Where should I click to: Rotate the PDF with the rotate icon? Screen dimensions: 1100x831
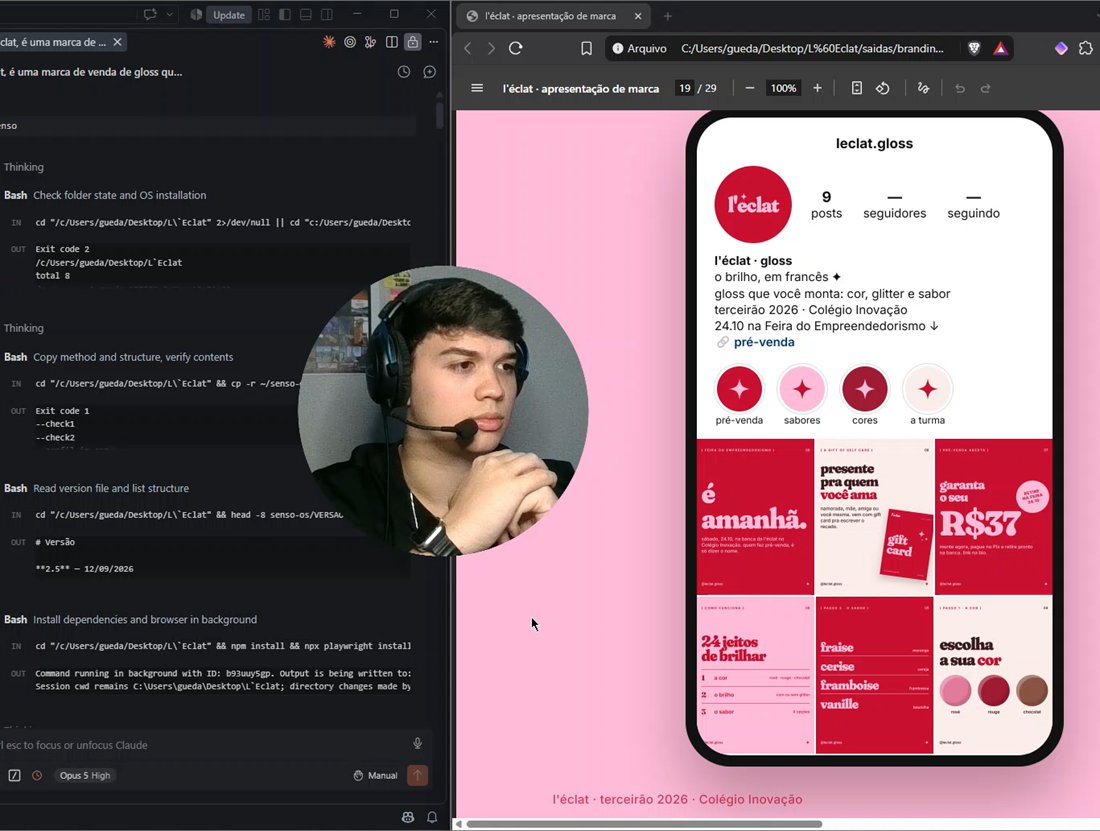pyautogui.click(x=883, y=88)
